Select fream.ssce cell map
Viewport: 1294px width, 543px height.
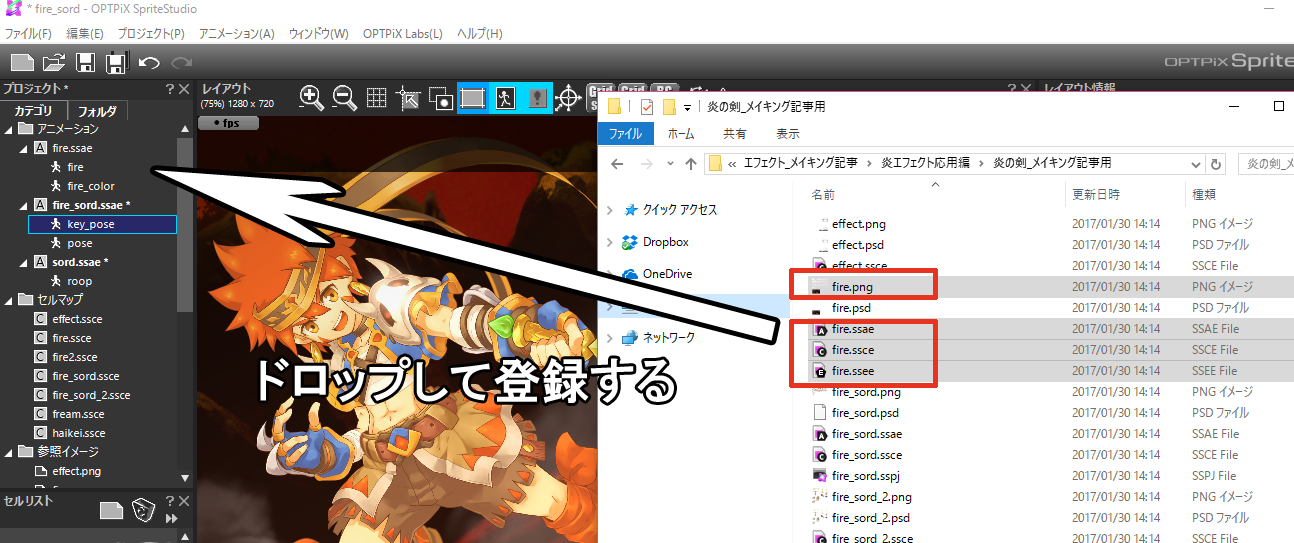click(x=78, y=414)
